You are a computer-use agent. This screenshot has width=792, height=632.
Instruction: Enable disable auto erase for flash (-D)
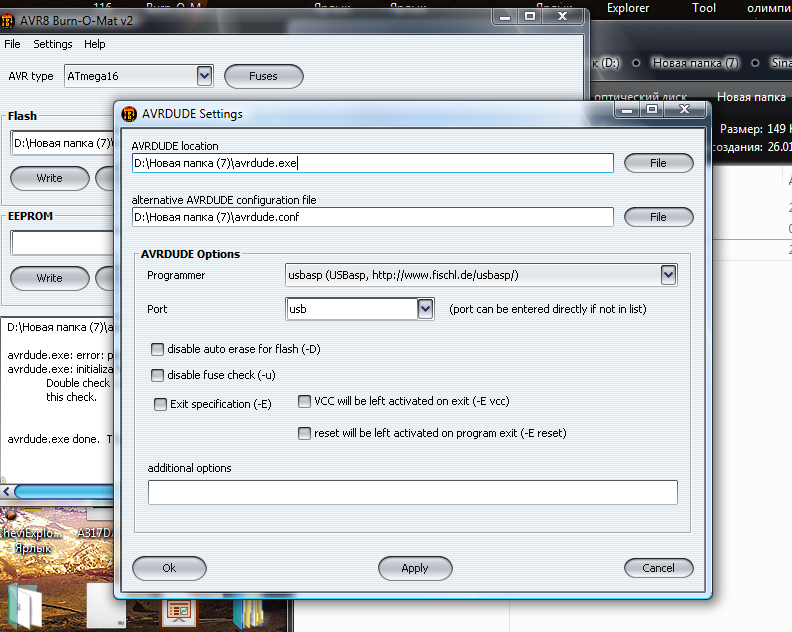click(158, 349)
